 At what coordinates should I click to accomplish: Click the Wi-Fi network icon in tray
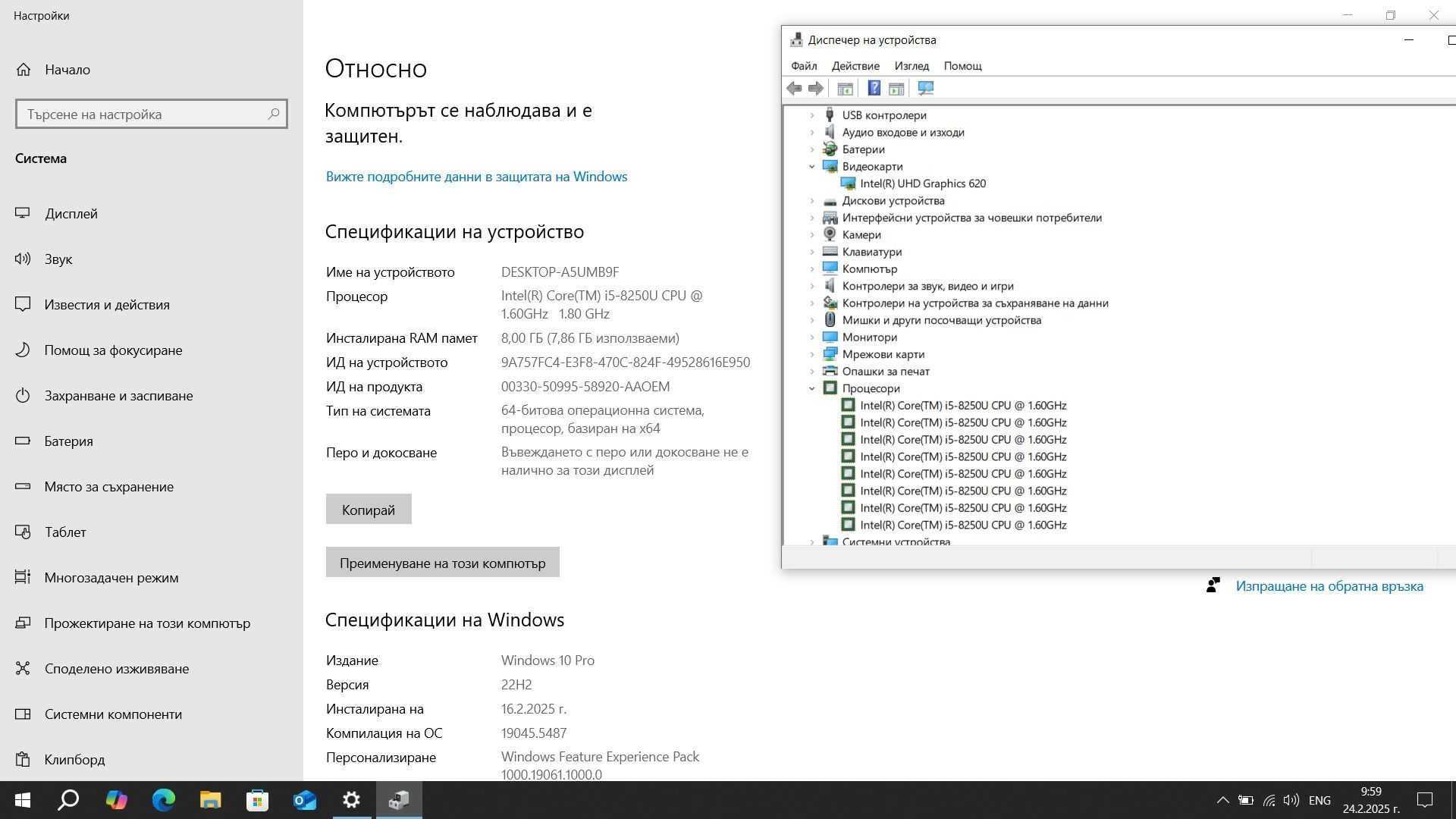point(1269,800)
